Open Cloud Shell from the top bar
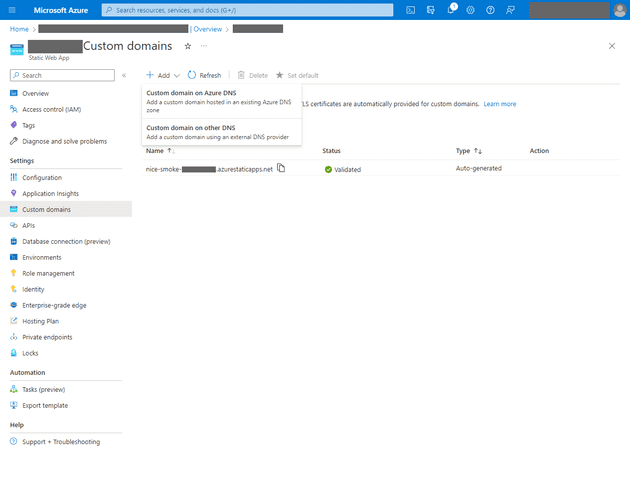Screen dimensions: 630x483 pyautogui.click(x=410, y=10)
